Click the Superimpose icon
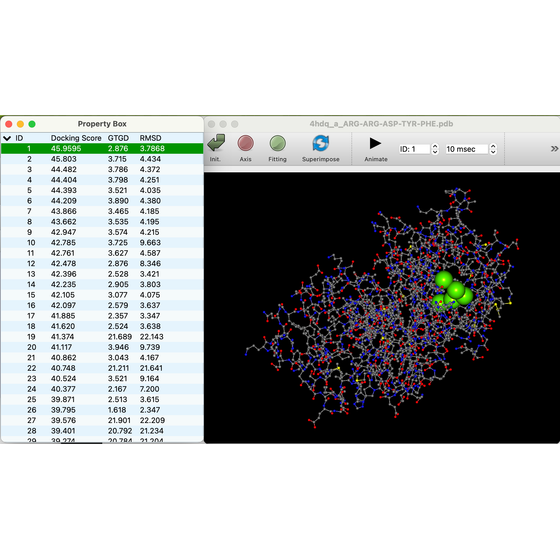The height and width of the screenshot is (560, 560). coord(321,143)
